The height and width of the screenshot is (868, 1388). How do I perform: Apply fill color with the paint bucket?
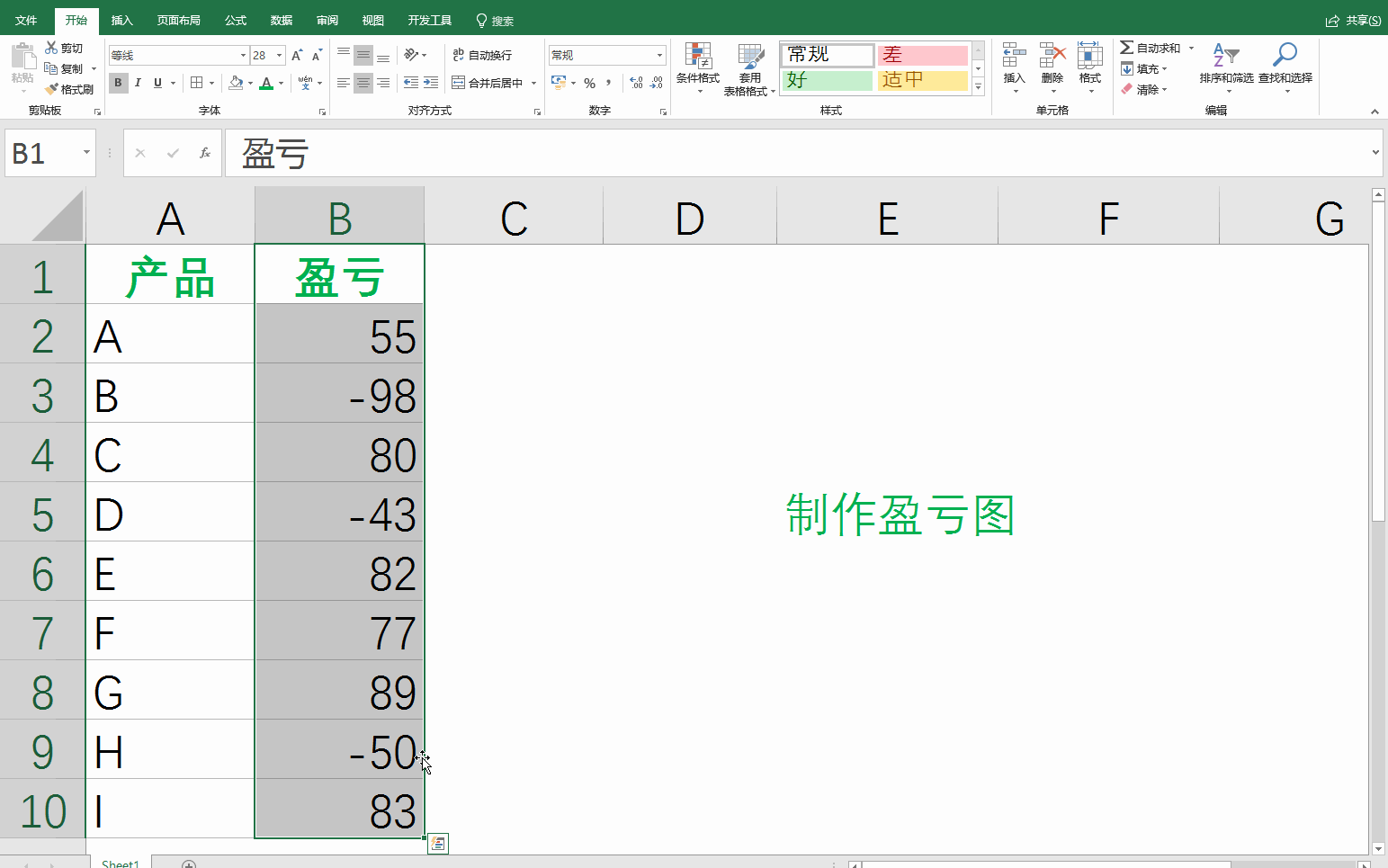pos(236,83)
